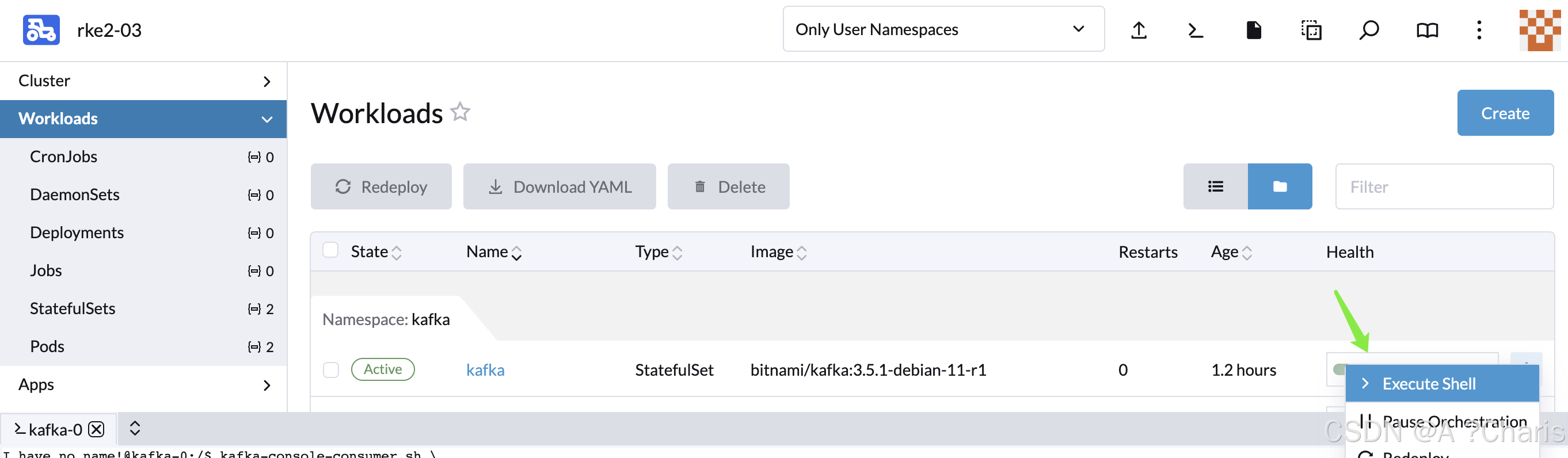This screenshot has width=1568, height=458.
Task: Open StatefulSets in the sidebar
Action: coord(144,309)
